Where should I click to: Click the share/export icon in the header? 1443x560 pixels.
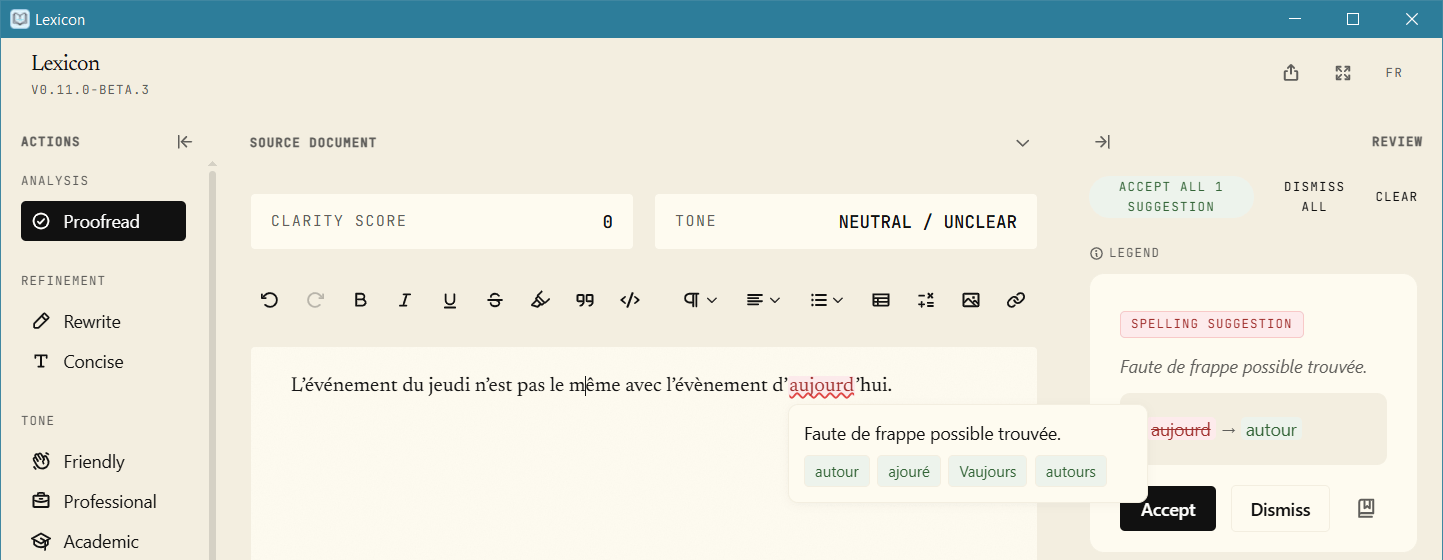click(x=1291, y=73)
